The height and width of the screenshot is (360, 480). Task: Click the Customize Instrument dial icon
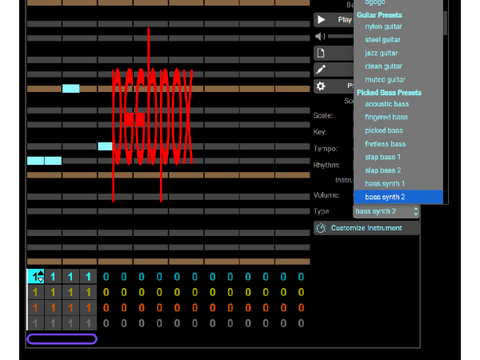[x=321, y=228]
